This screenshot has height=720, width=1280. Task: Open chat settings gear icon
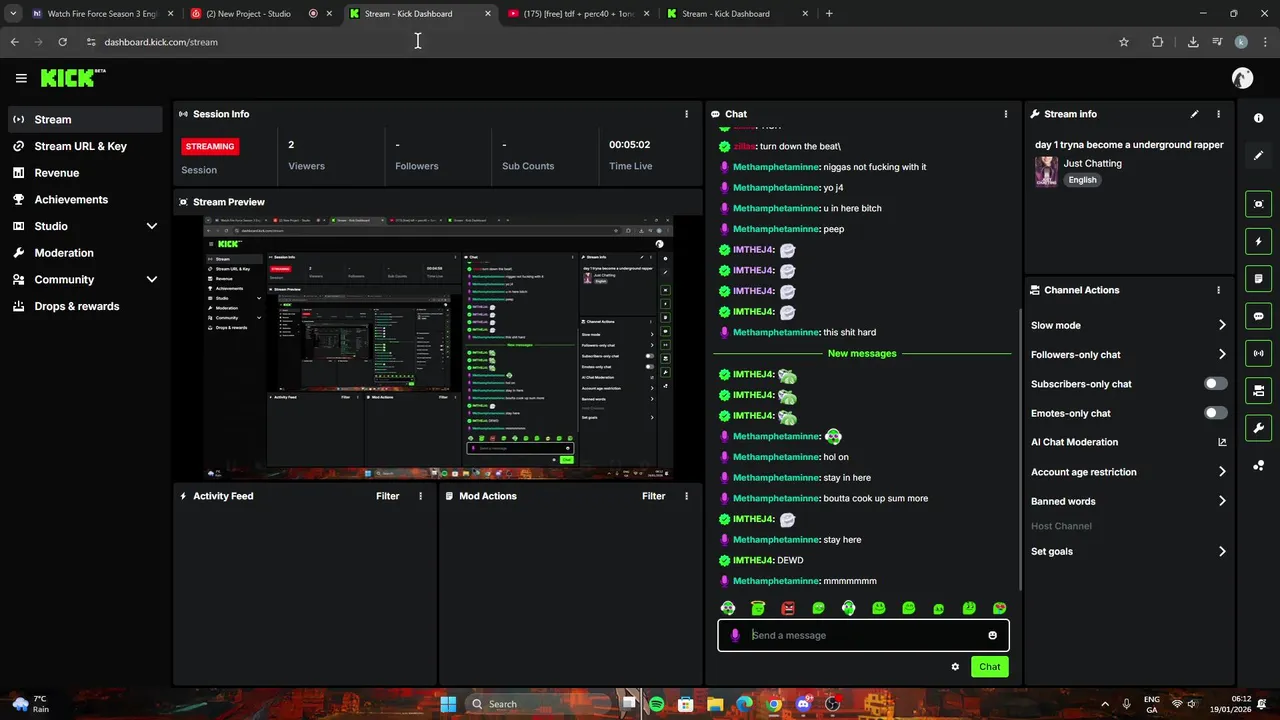955,667
